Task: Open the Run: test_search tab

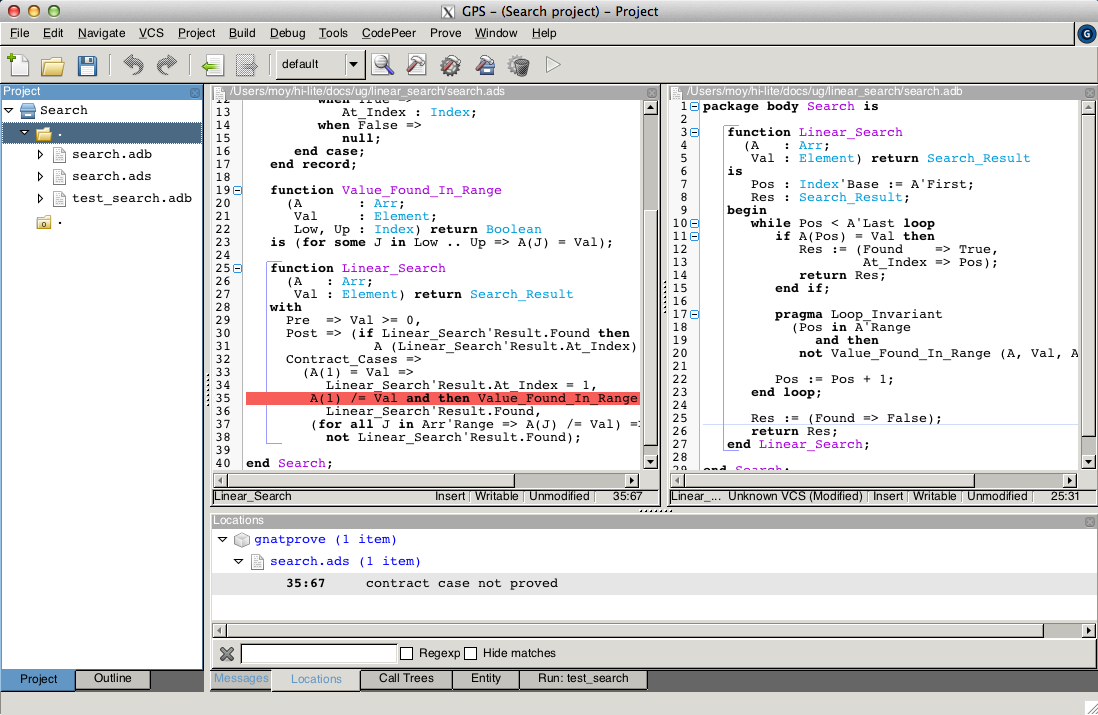Action: (583, 679)
